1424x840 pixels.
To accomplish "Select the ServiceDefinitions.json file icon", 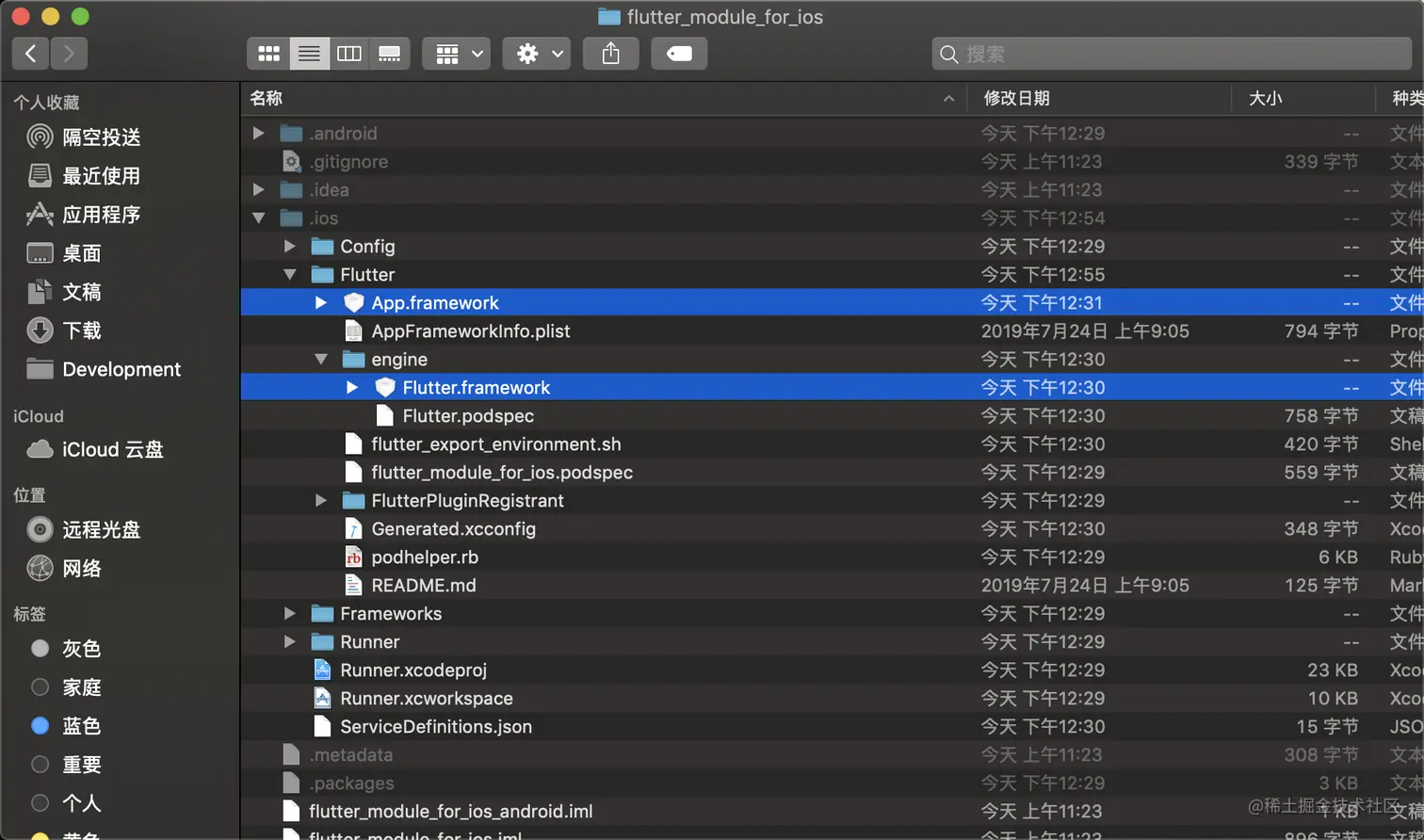I will pyautogui.click(x=322, y=727).
